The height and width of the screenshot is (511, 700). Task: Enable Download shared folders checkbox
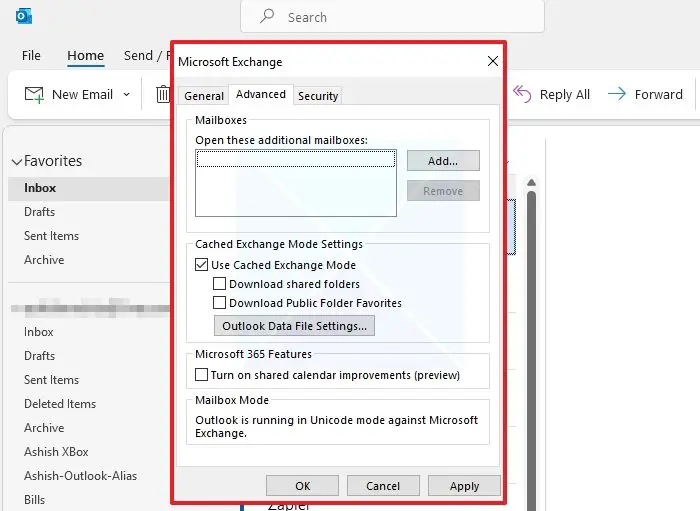219,284
